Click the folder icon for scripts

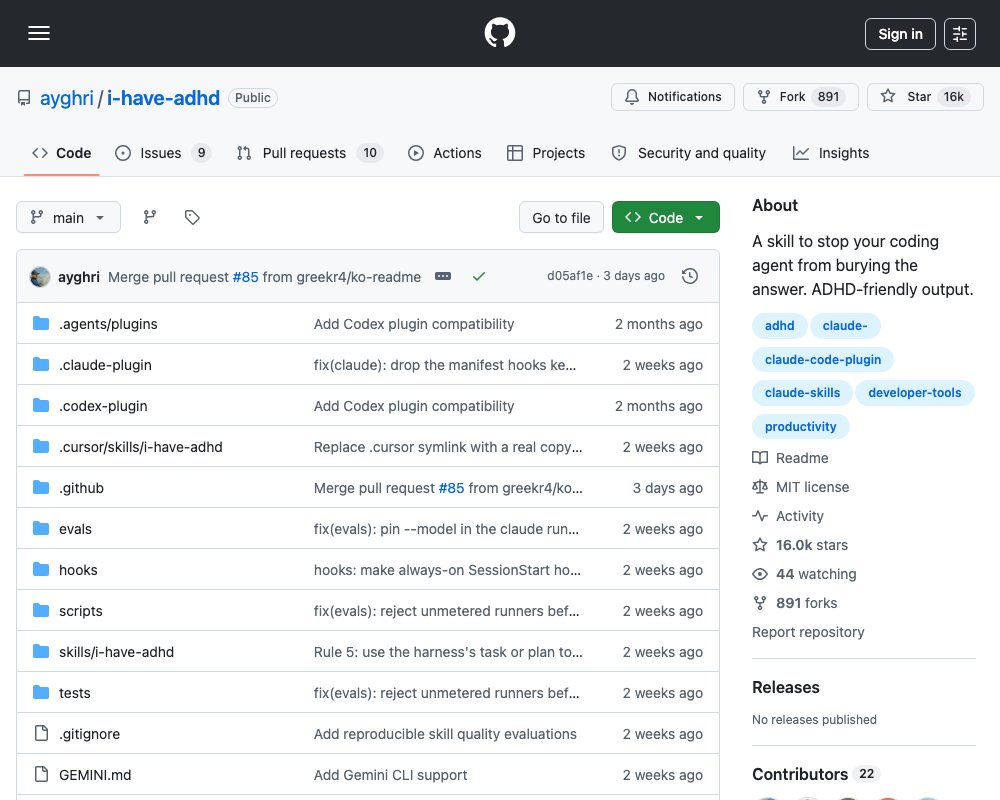[41, 611]
